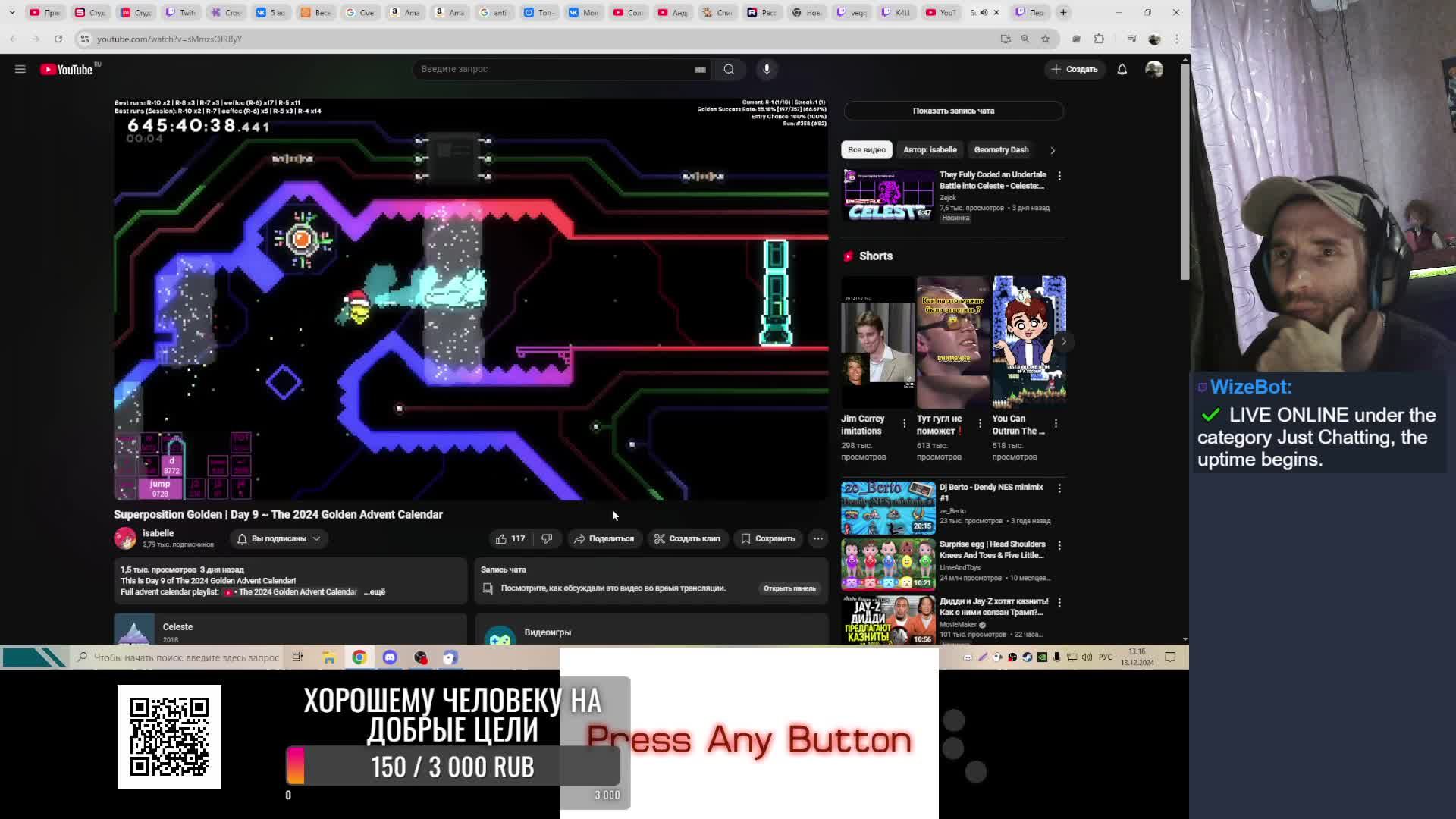Select the 'Geometry Dash' filter chip

pos(1001,149)
